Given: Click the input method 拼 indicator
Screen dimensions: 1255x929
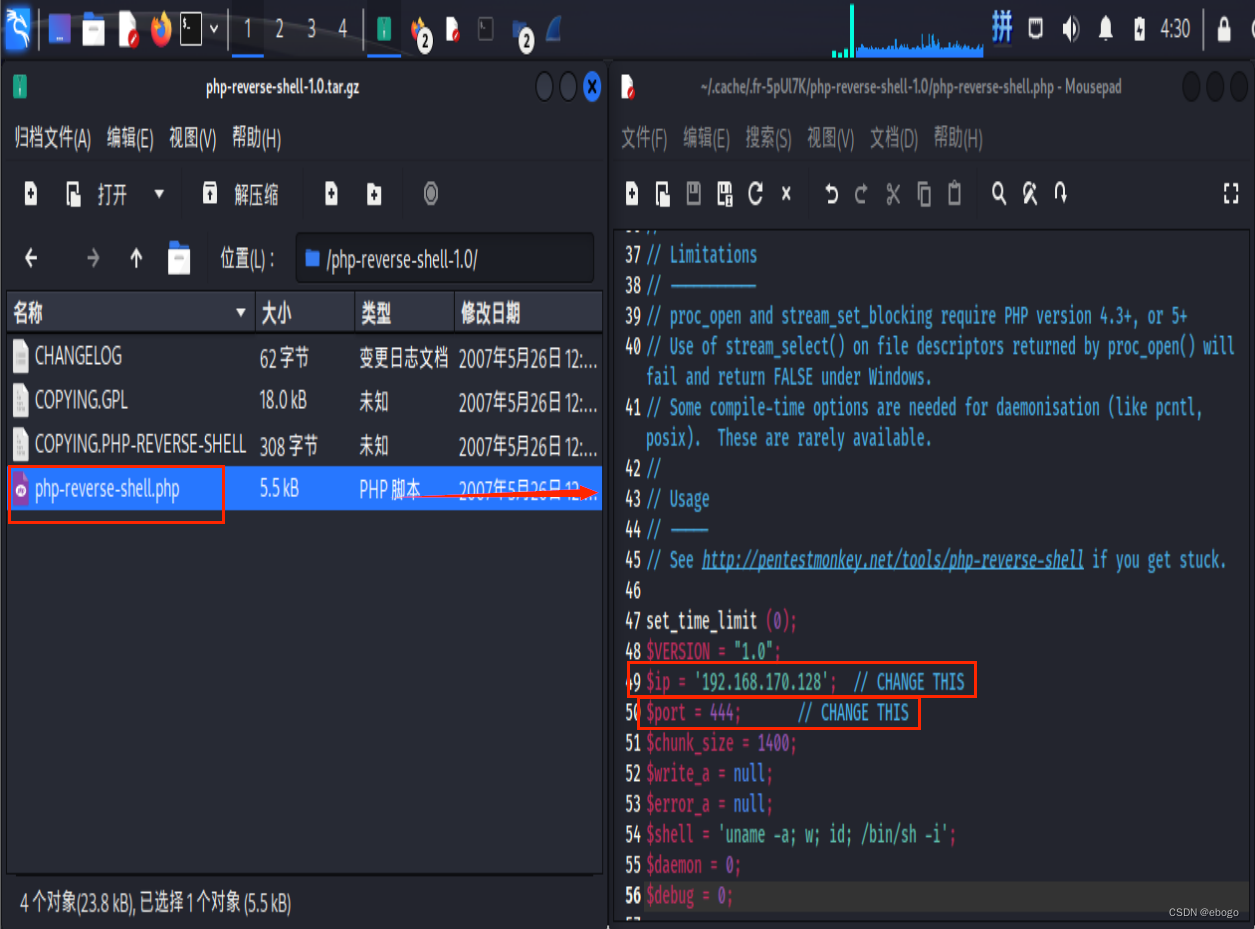Looking at the screenshot, I should click(x=1002, y=28).
